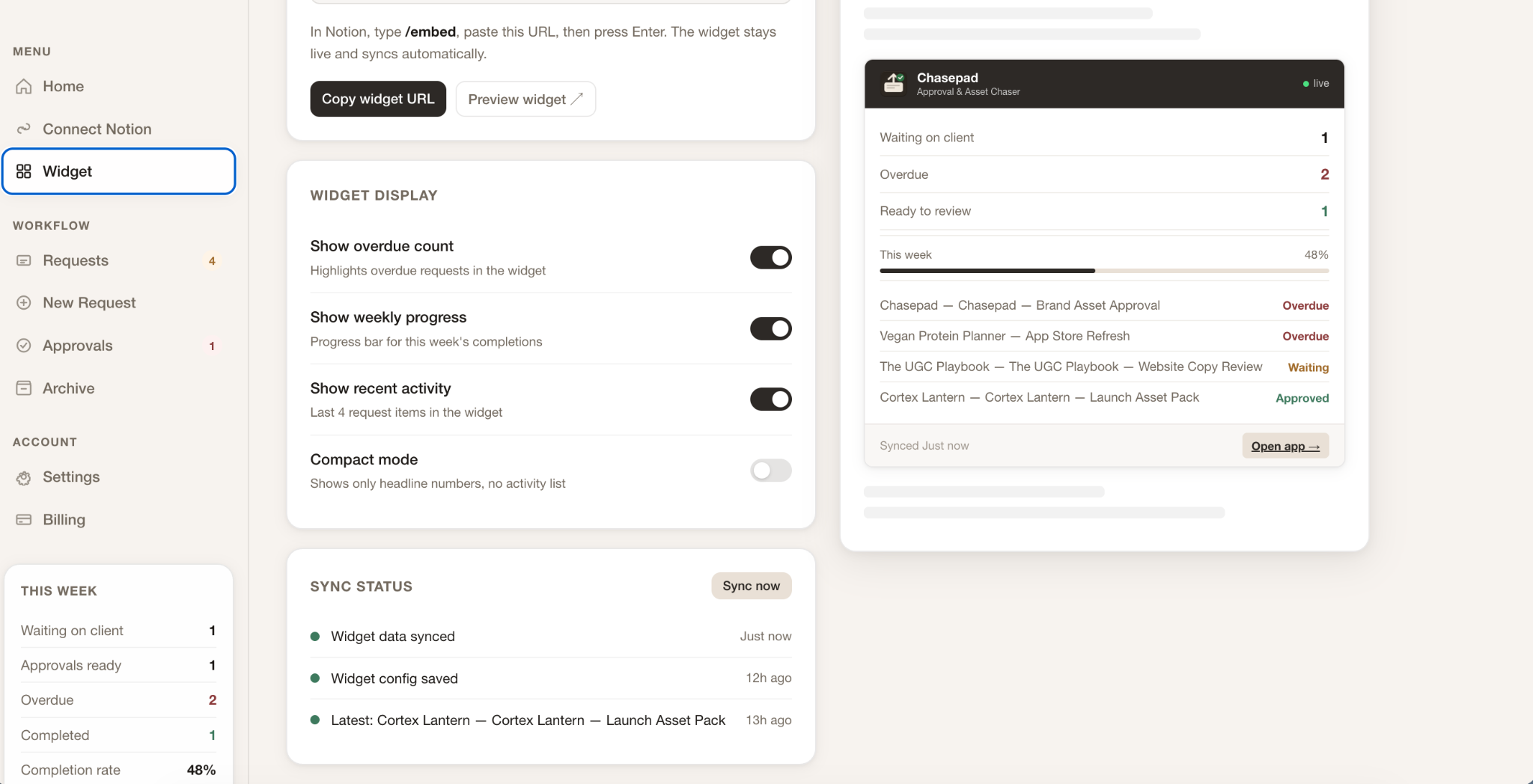The width and height of the screenshot is (1533, 784).
Task: Click the Latest: Cortex Lantern sync entry
Action: (551, 720)
